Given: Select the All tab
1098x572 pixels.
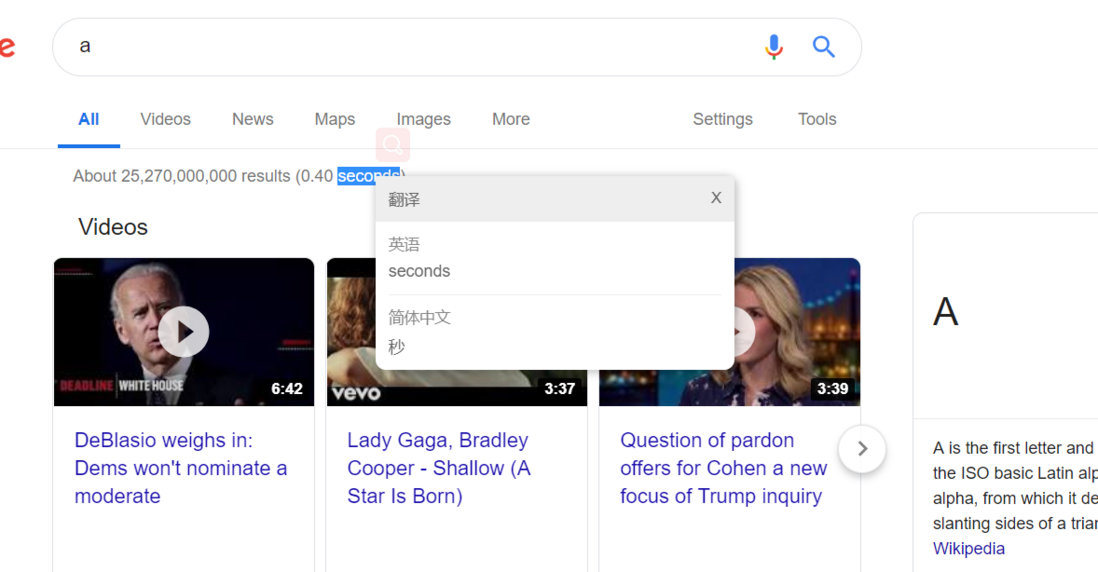Looking at the screenshot, I should pos(88,119).
